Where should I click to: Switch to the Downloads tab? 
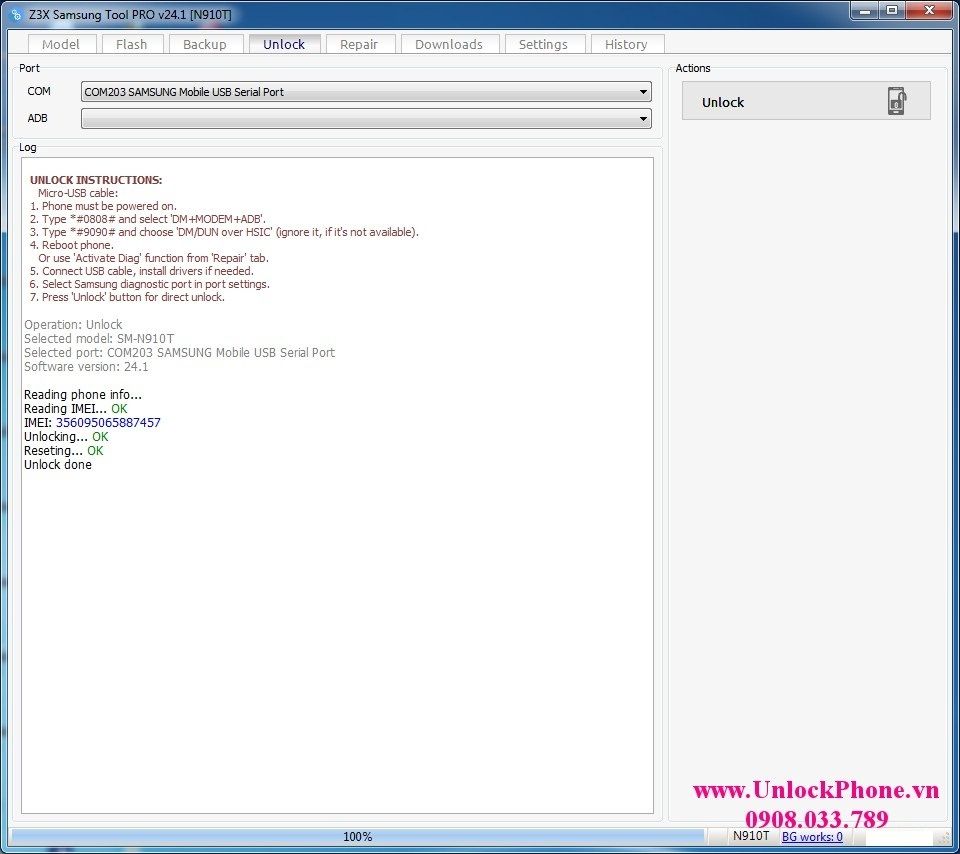pos(448,44)
